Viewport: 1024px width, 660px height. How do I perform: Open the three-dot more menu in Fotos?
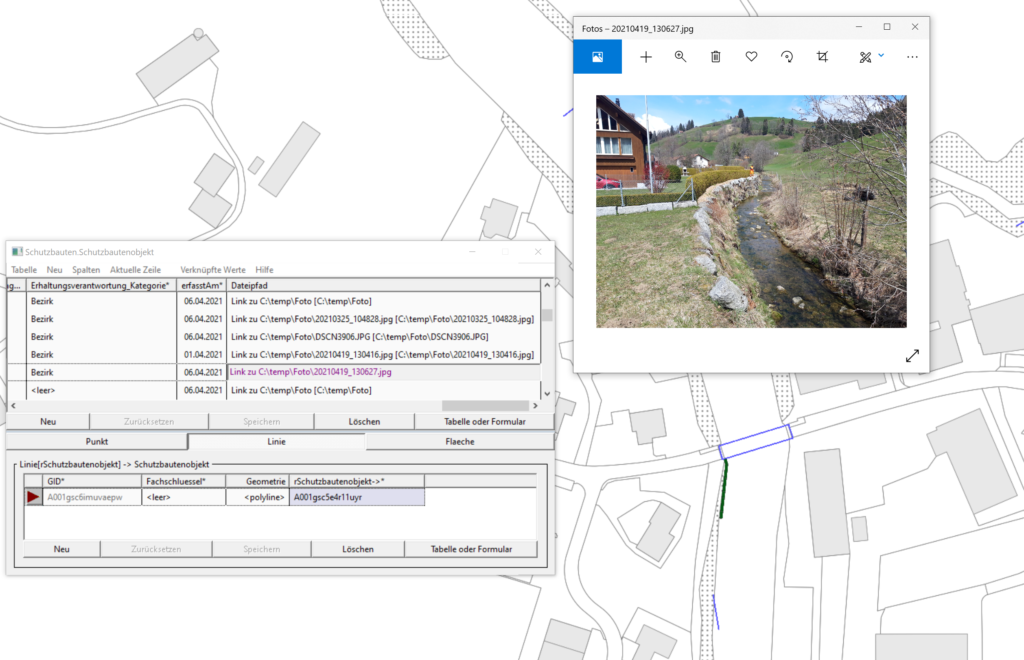(x=912, y=57)
